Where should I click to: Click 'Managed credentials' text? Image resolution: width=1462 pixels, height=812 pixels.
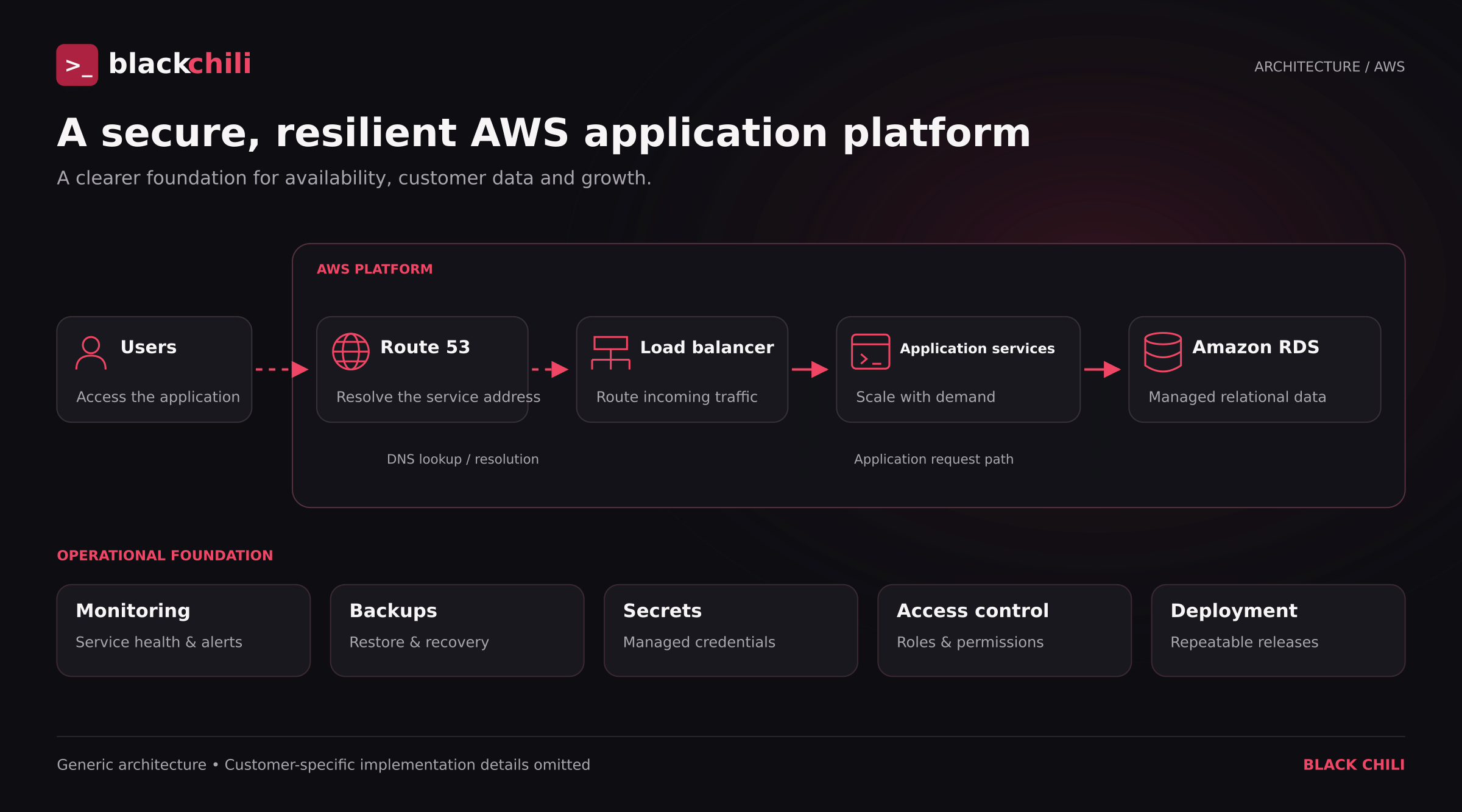click(699, 642)
